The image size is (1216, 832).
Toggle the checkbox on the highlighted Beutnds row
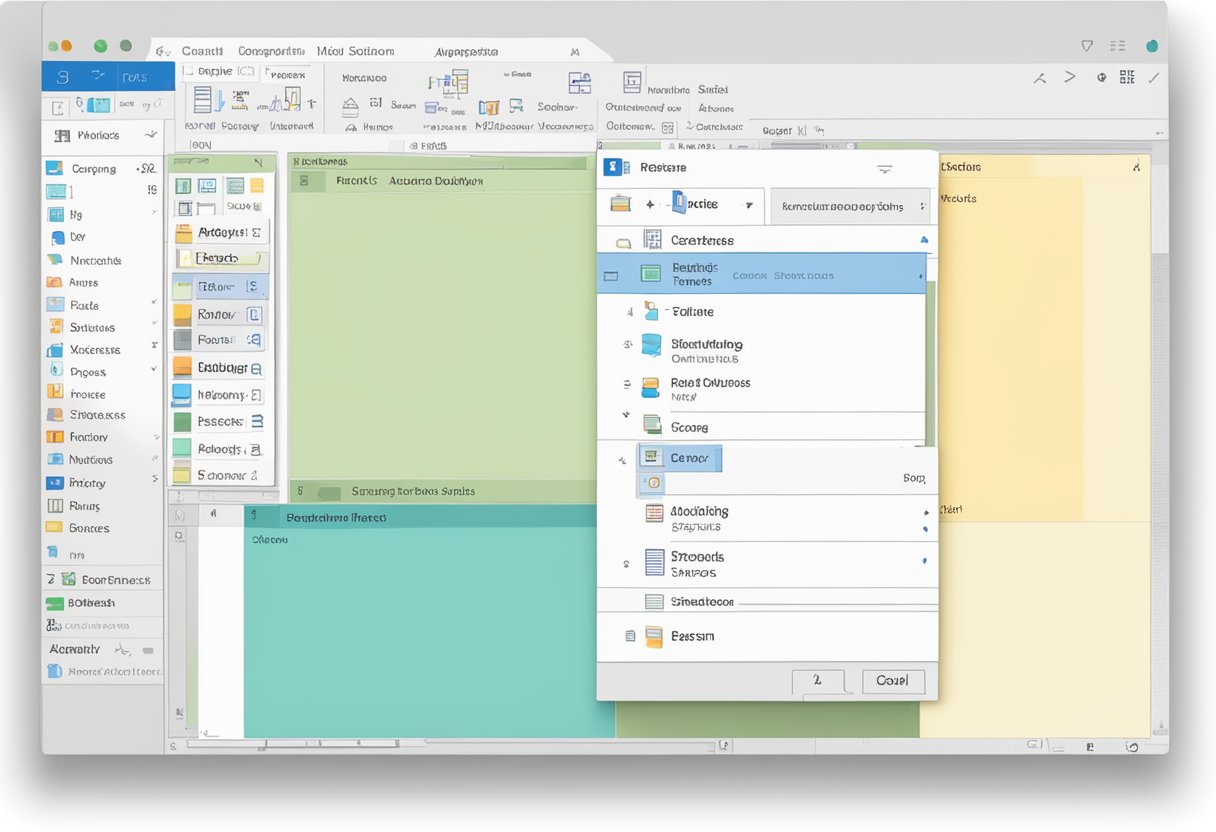611,275
